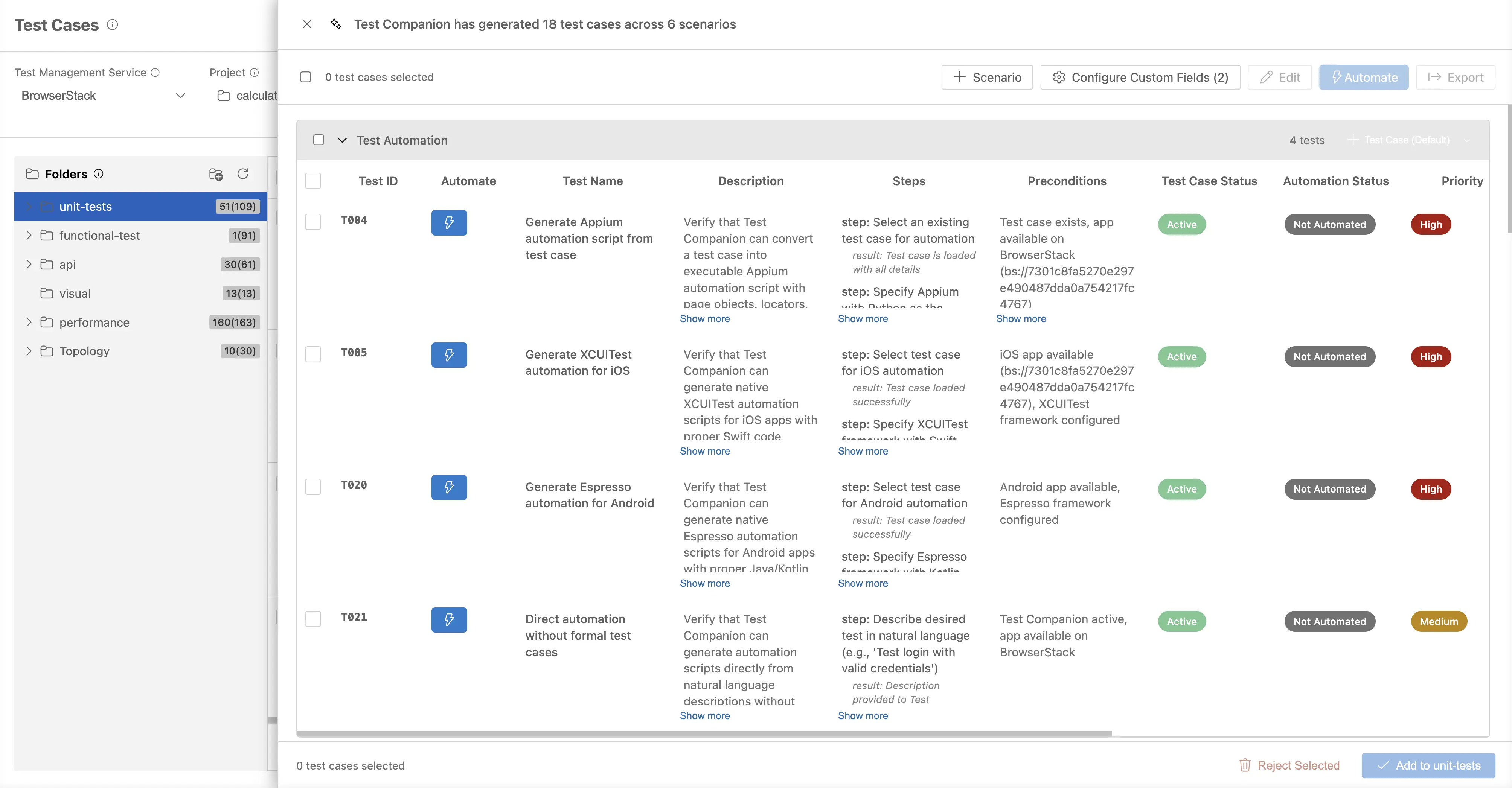The height and width of the screenshot is (788, 1512).
Task: Close the Test Companion panel
Action: pyautogui.click(x=307, y=24)
